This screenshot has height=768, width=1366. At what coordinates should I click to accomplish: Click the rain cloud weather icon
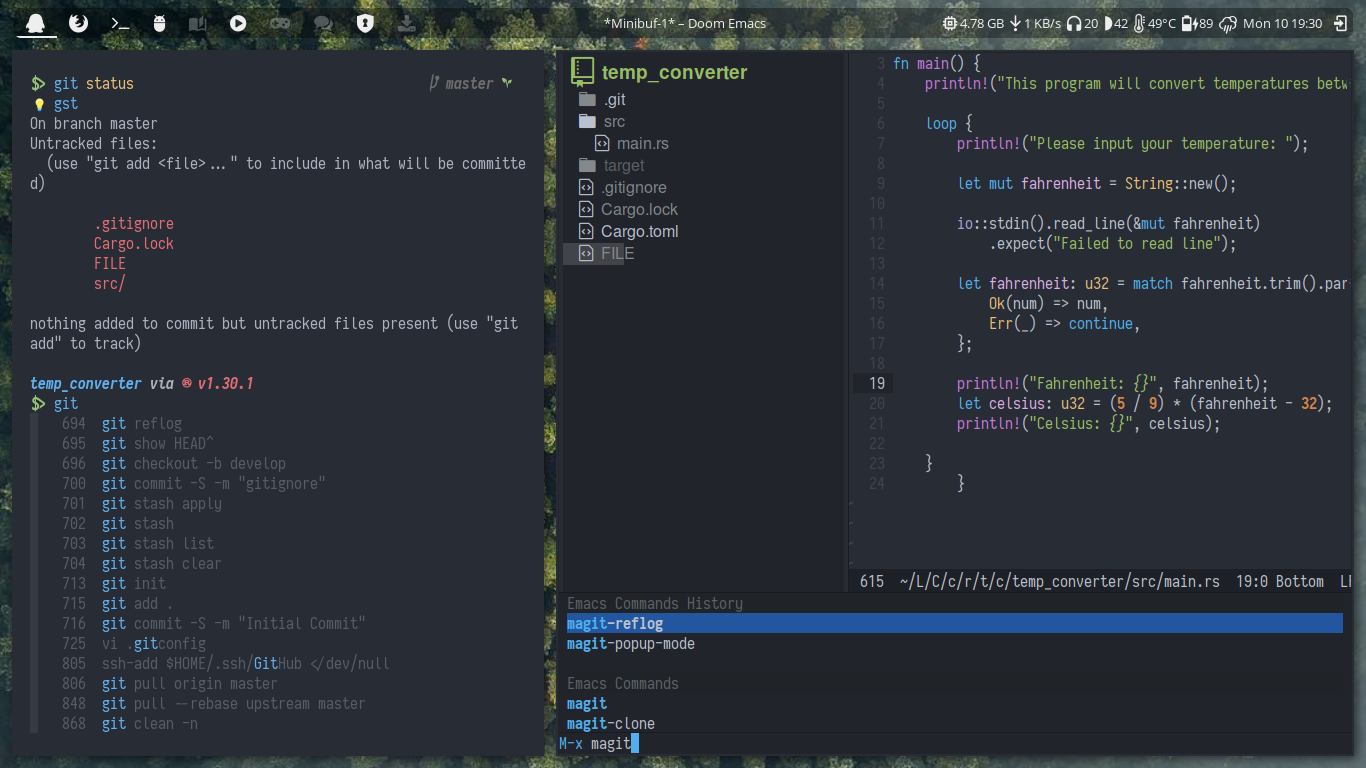pyautogui.click(x=1228, y=23)
